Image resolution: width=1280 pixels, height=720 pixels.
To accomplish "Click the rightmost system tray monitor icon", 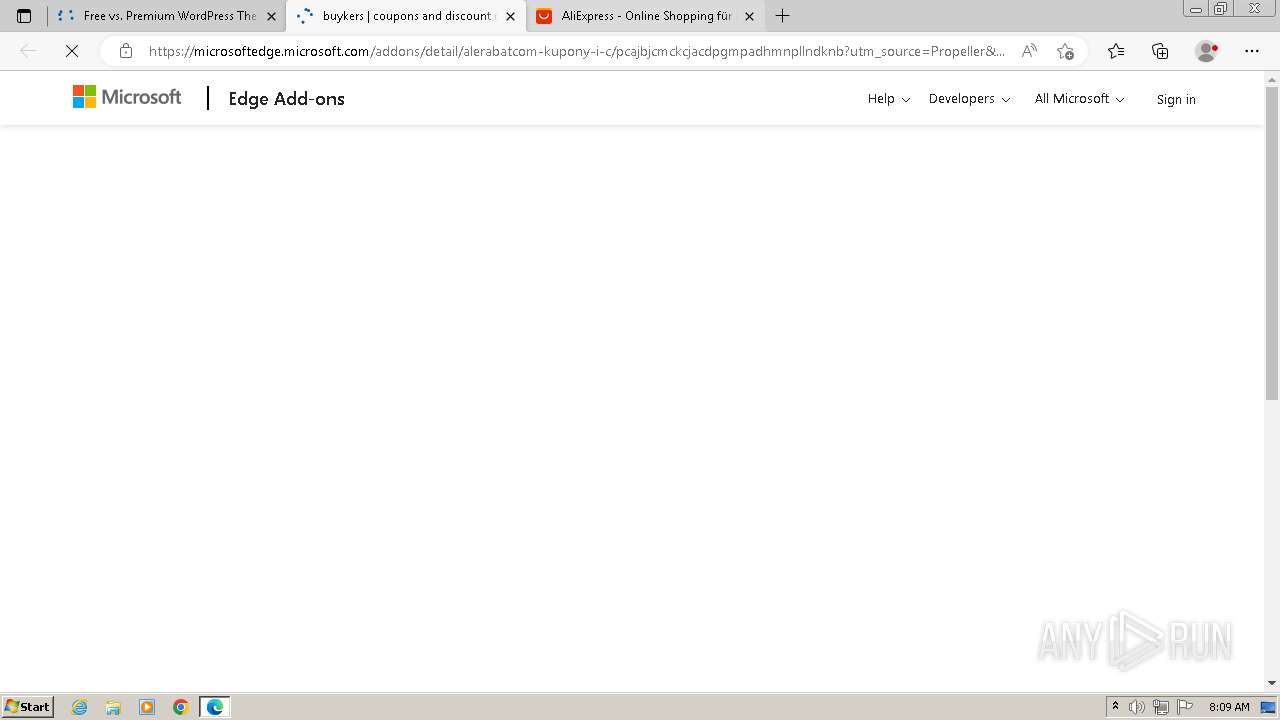I will point(1268,707).
